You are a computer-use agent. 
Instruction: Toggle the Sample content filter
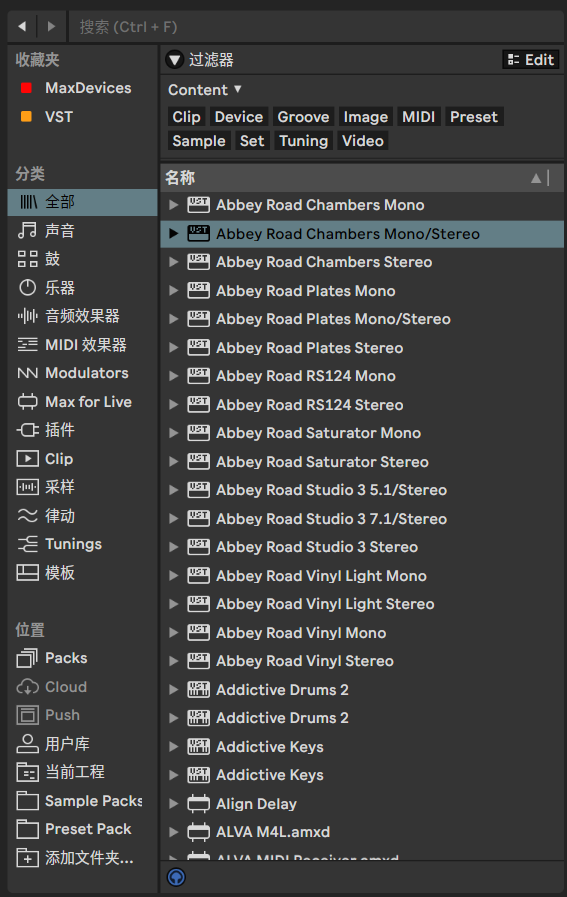[199, 141]
